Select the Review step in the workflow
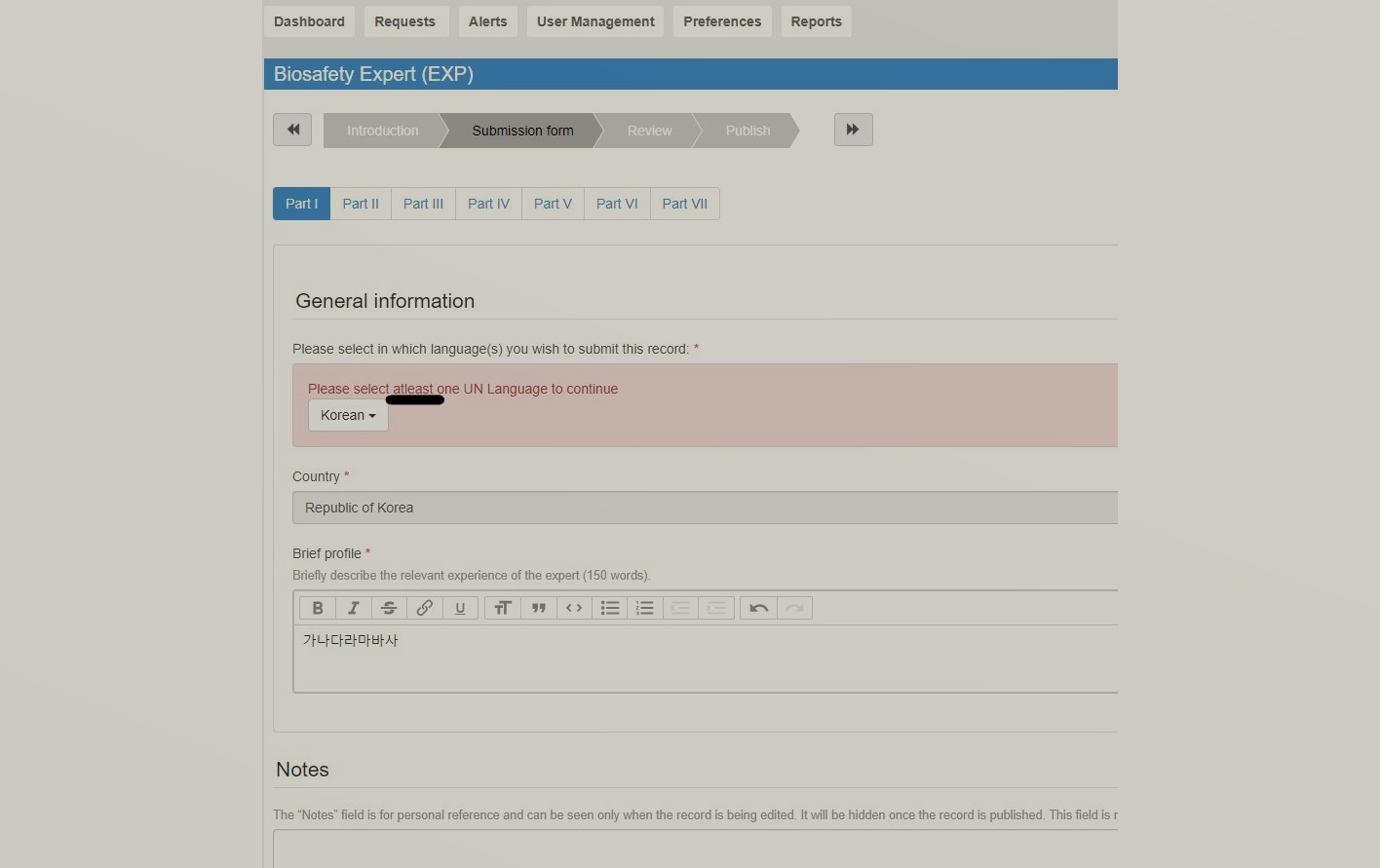 click(649, 131)
